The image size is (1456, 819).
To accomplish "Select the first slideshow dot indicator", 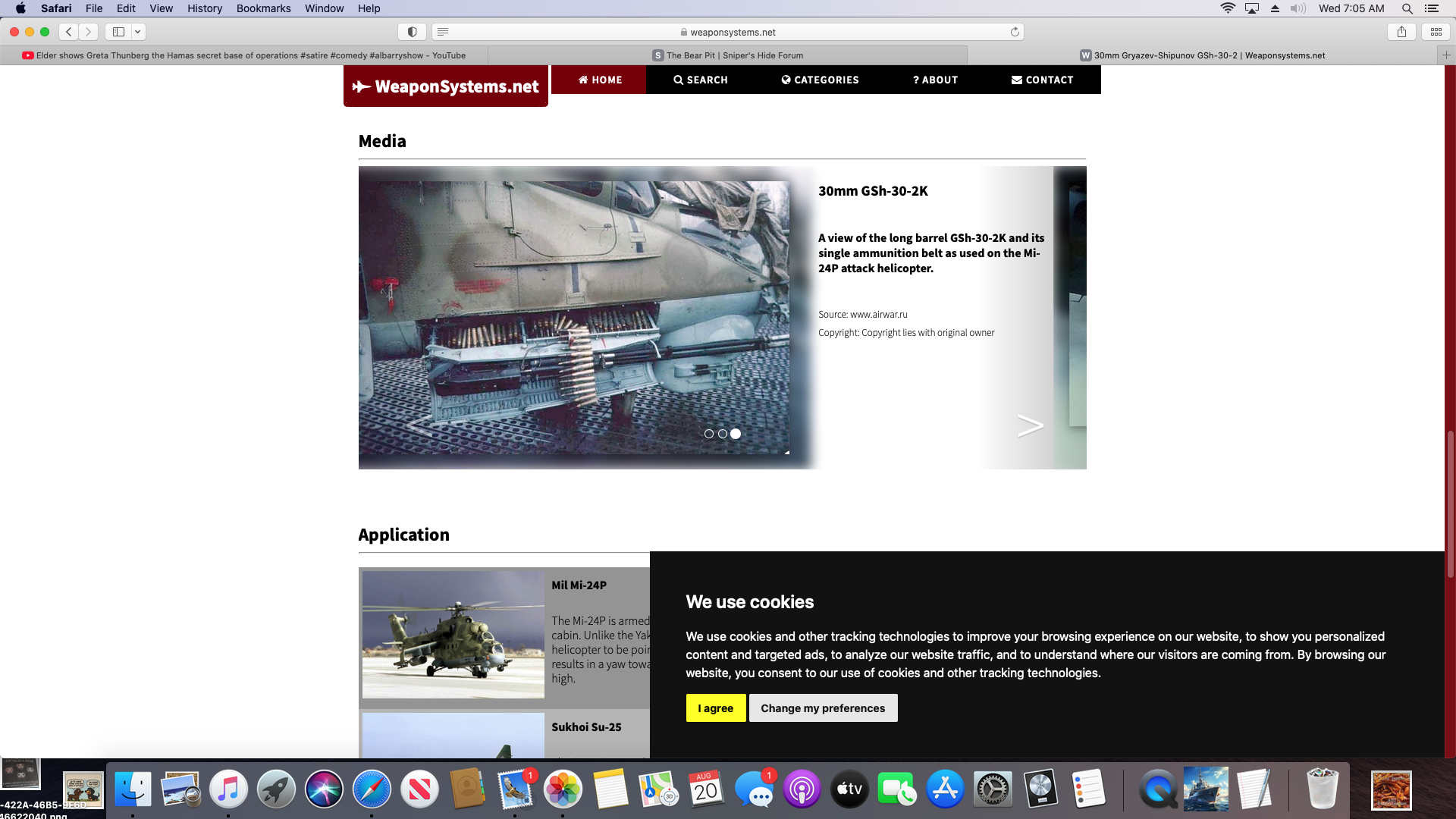I will click(x=709, y=434).
